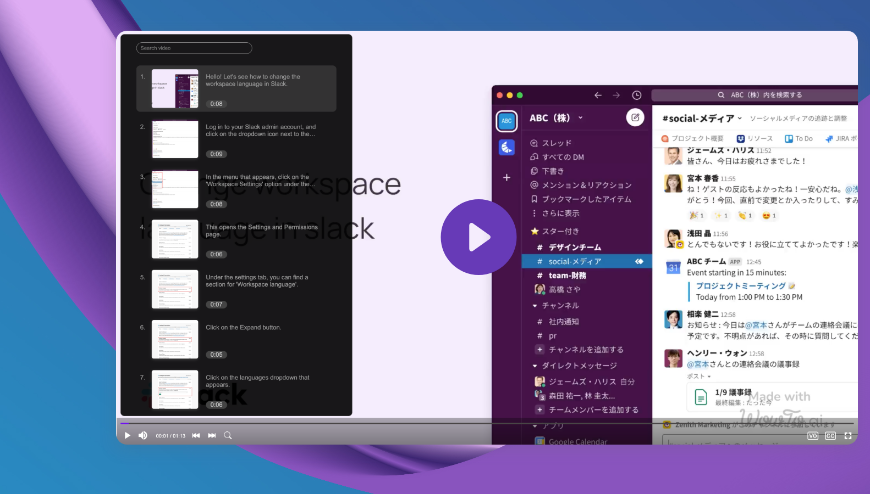Click the @宮本 mention in 相楽 健二 message
The width and height of the screenshot is (870, 494).
[756, 325]
